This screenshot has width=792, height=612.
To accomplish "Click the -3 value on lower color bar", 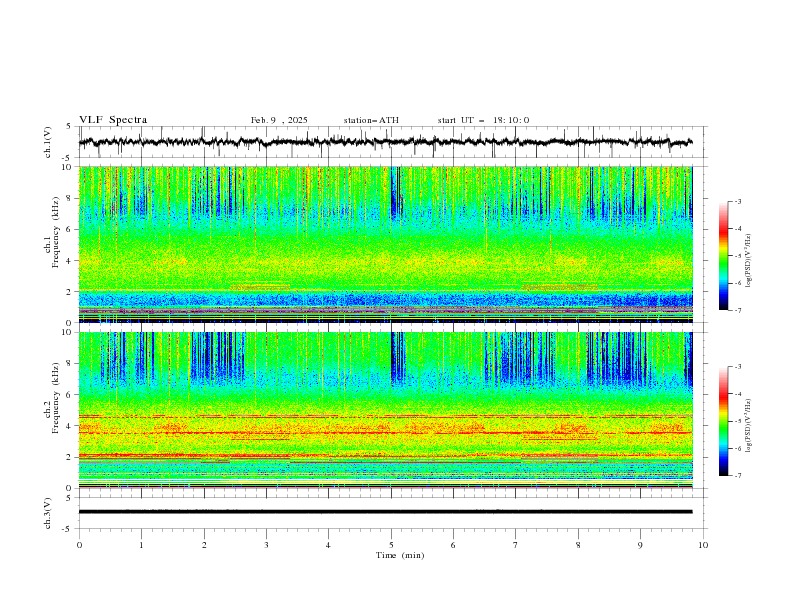I will click(x=738, y=367).
